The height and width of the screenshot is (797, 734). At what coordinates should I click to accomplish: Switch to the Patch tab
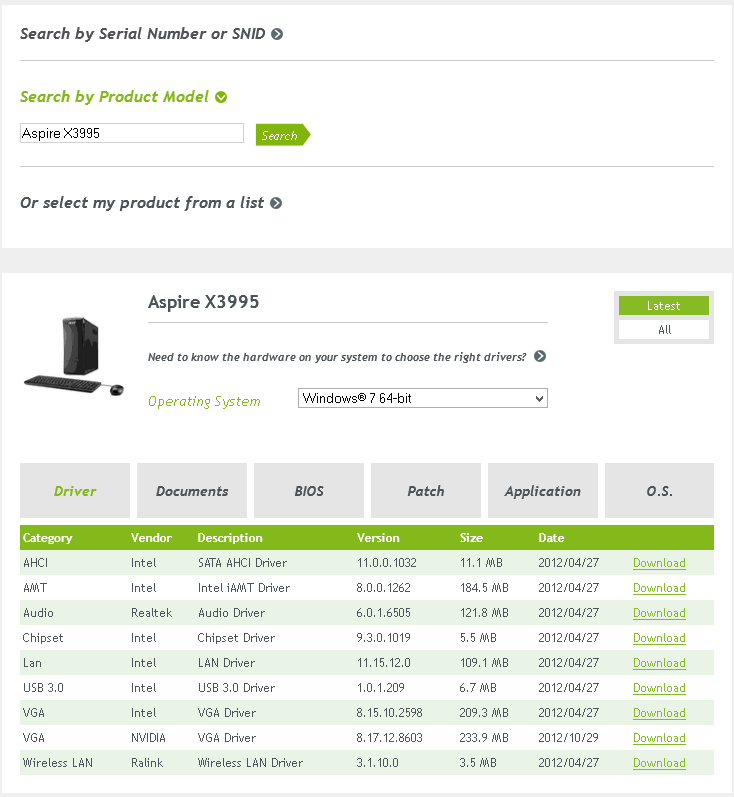[425, 491]
